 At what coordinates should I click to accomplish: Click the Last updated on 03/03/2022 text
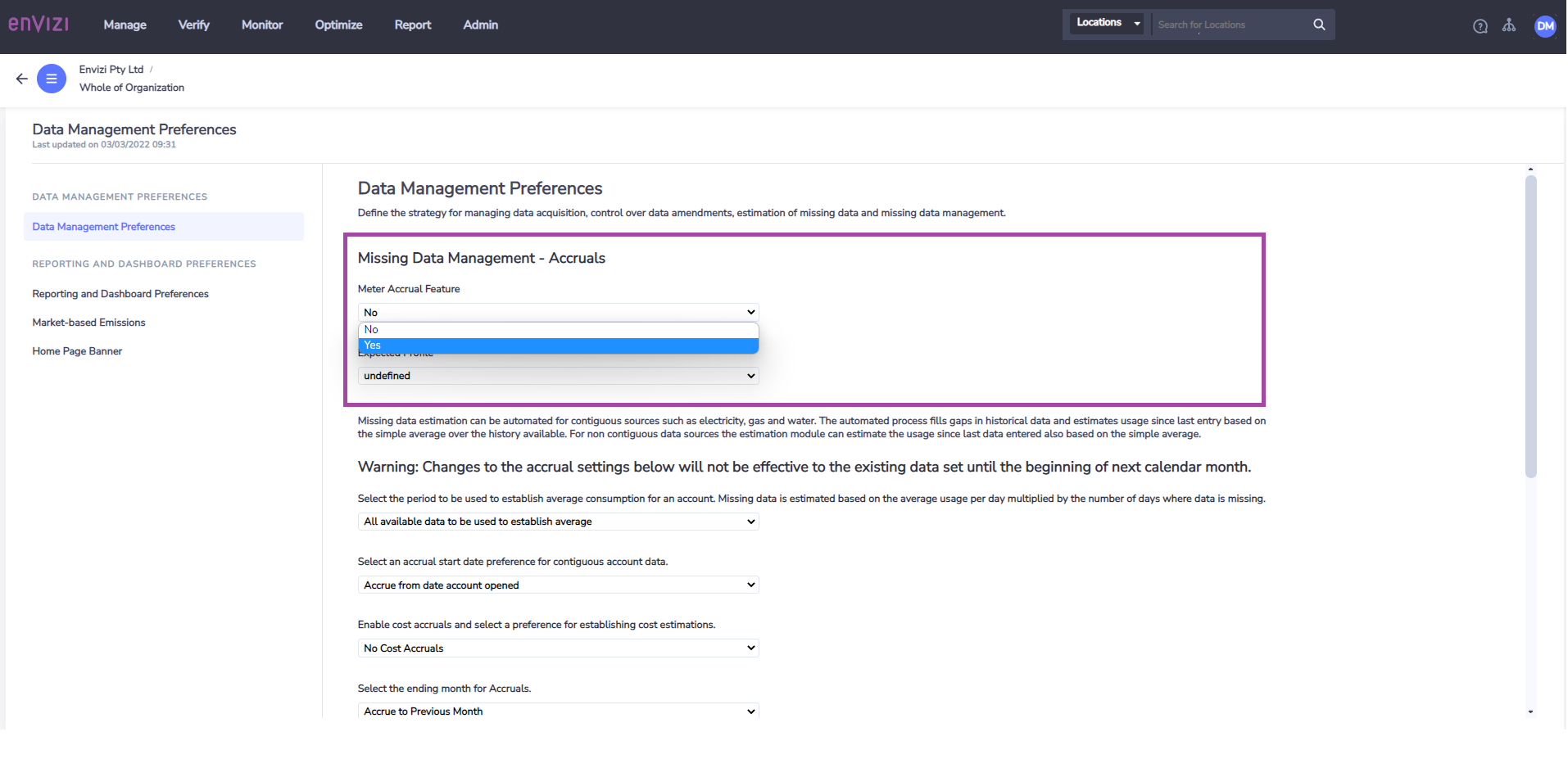104,145
